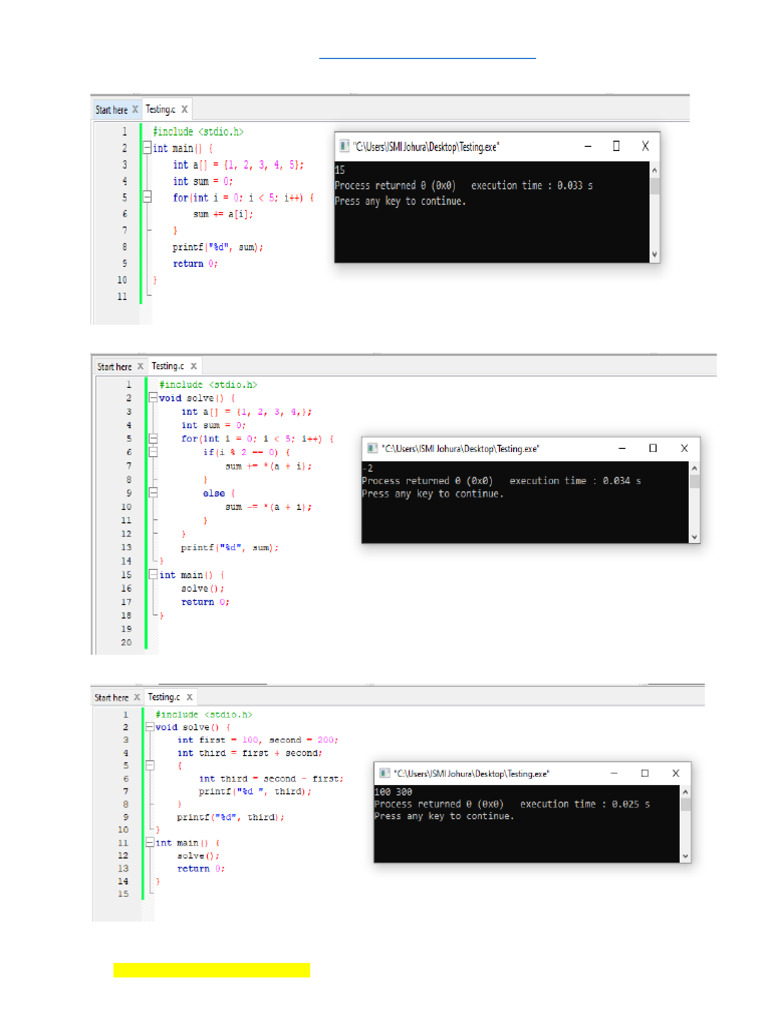Minimize the console window showing 100 300
This screenshot has height=1024, width=768.
[x=614, y=773]
